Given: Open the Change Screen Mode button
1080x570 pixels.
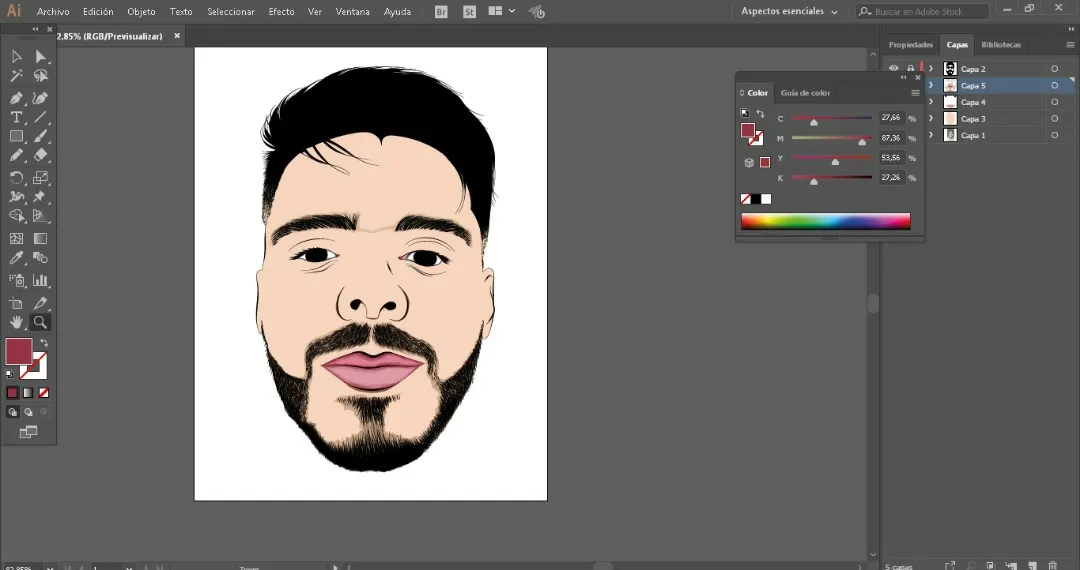Looking at the screenshot, I should coord(28,432).
